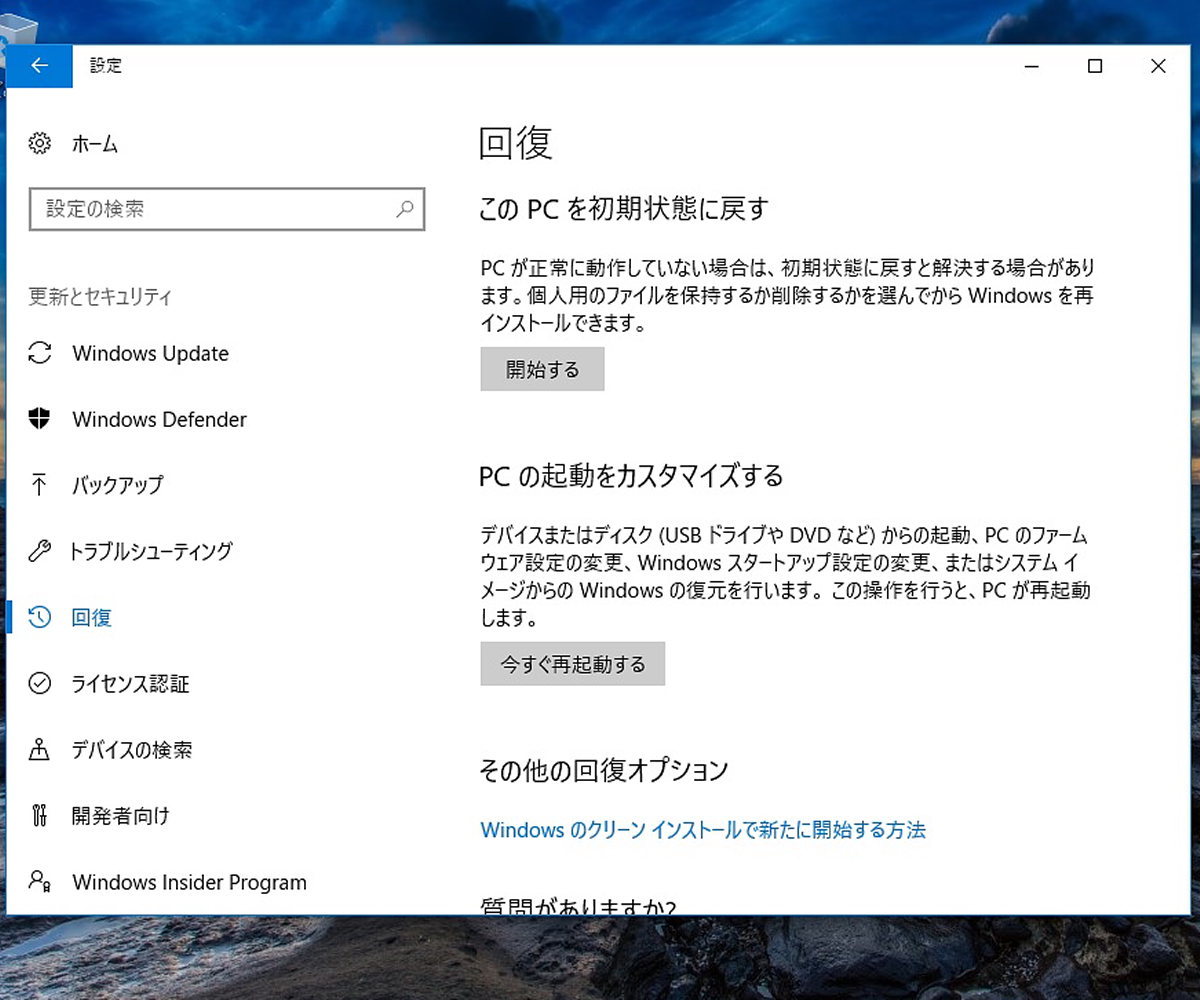Click the troubleshooting wrench icon
Image resolution: width=1200 pixels, height=1000 pixels.
(x=39, y=551)
